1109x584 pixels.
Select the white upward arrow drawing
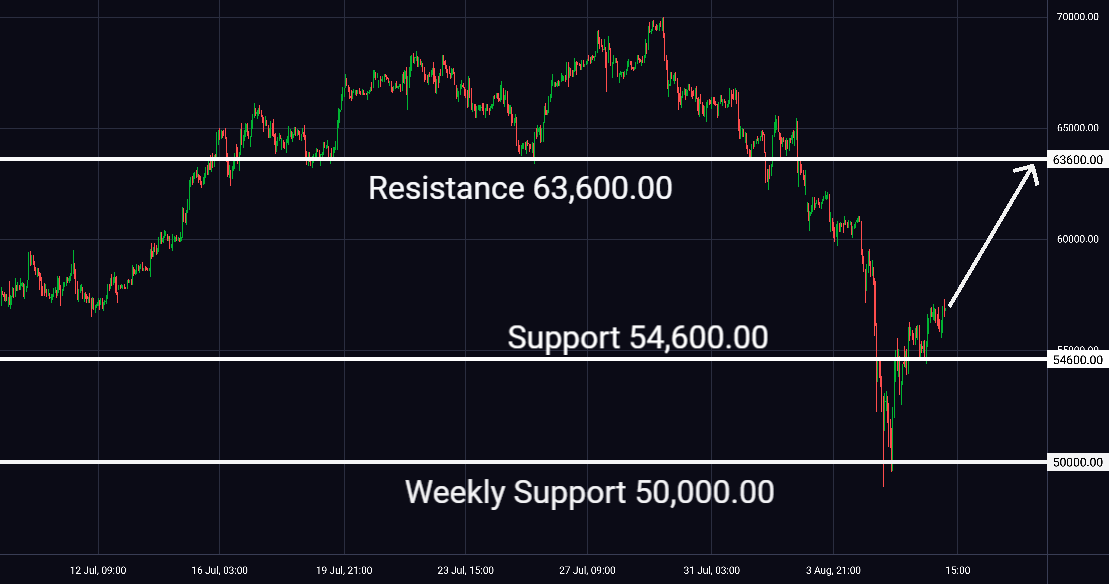click(x=993, y=235)
